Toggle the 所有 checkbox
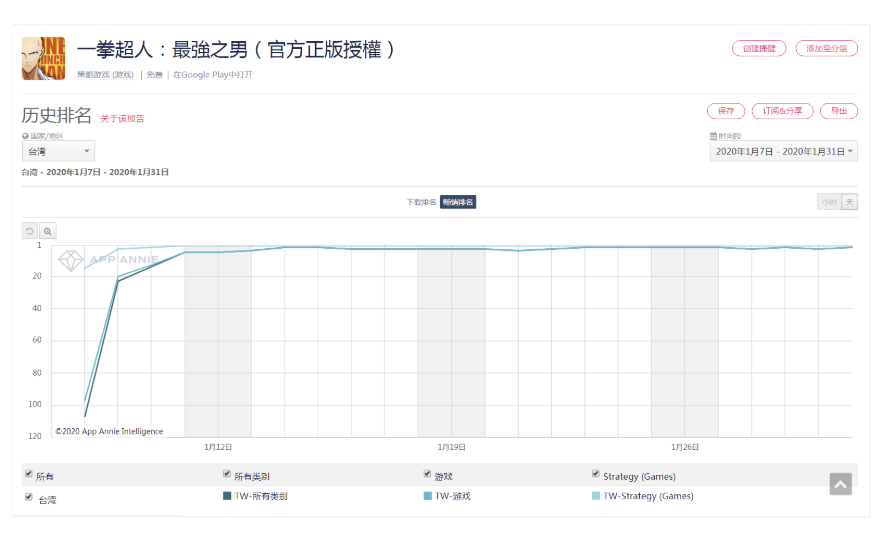The height and width of the screenshot is (549, 890). pos(28,473)
